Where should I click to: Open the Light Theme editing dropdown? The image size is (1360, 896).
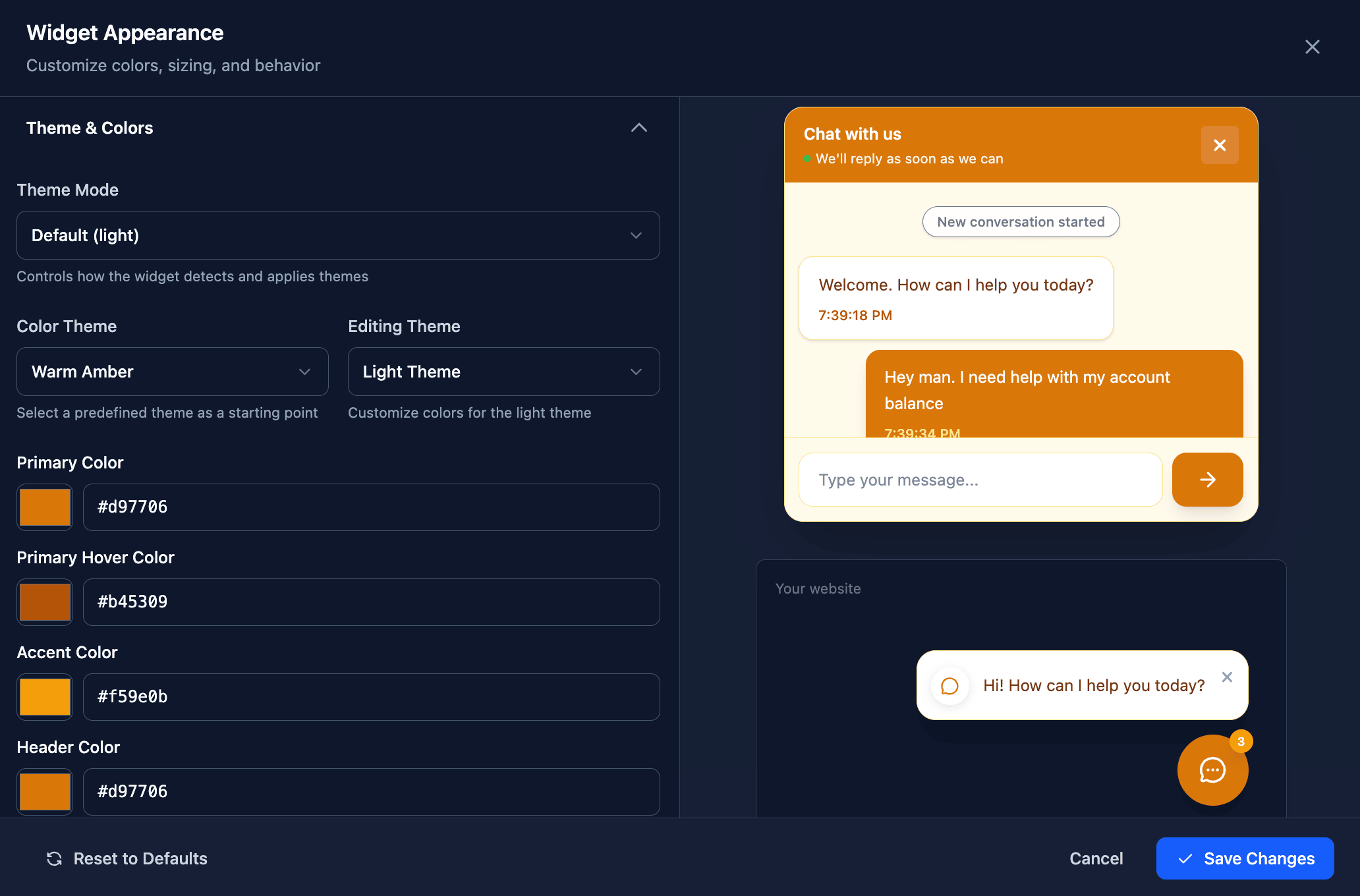503,372
